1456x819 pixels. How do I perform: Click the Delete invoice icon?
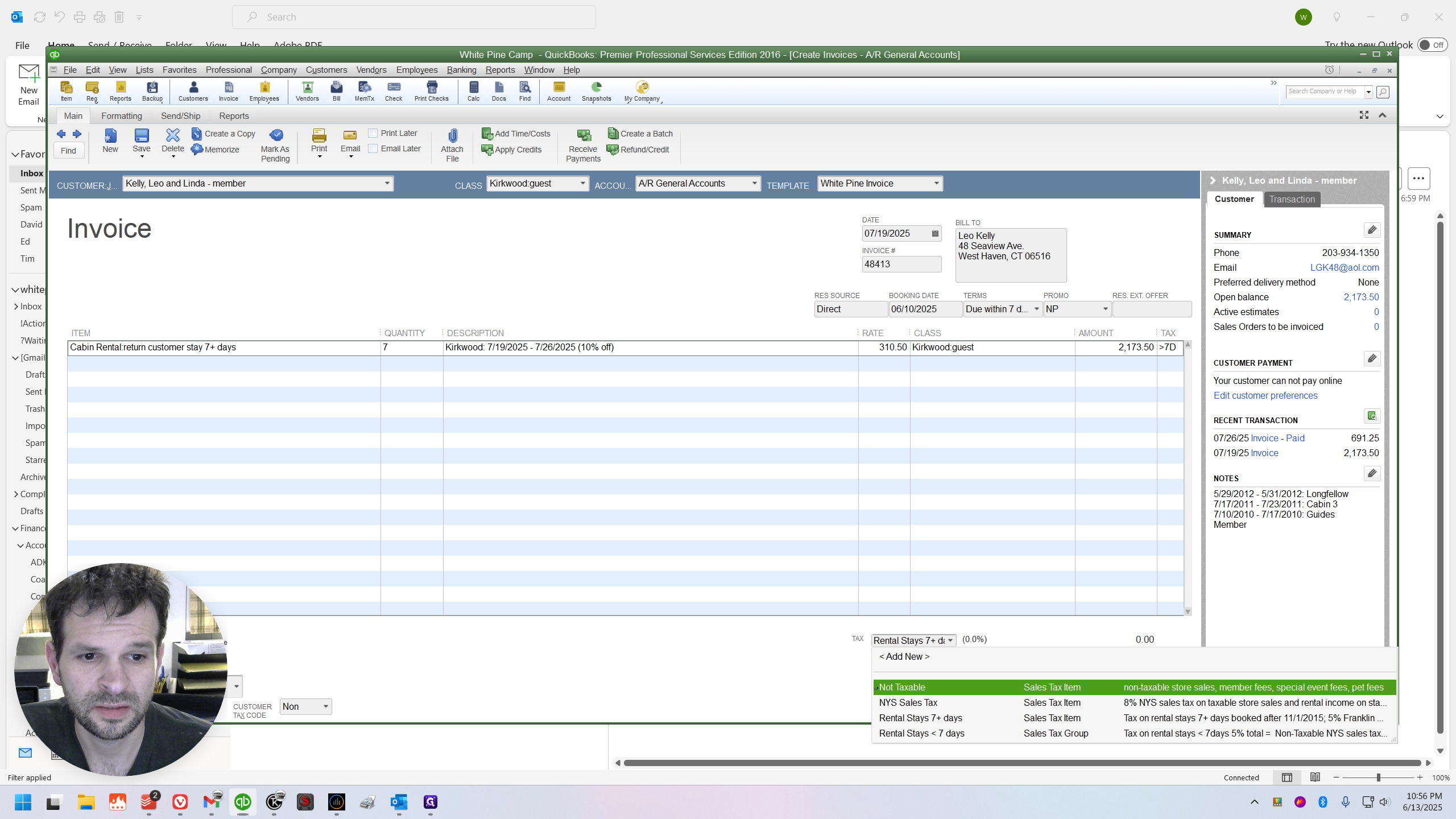[x=173, y=140]
